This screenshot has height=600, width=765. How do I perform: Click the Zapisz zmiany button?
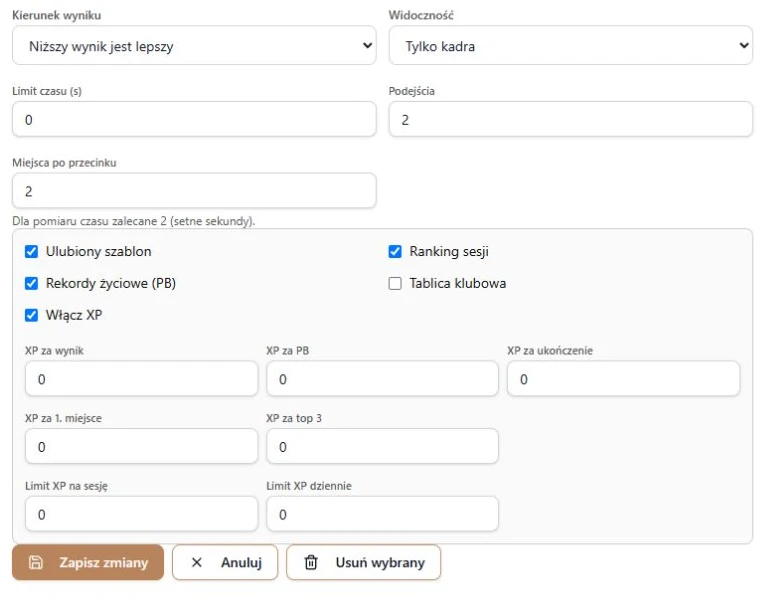(88, 562)
